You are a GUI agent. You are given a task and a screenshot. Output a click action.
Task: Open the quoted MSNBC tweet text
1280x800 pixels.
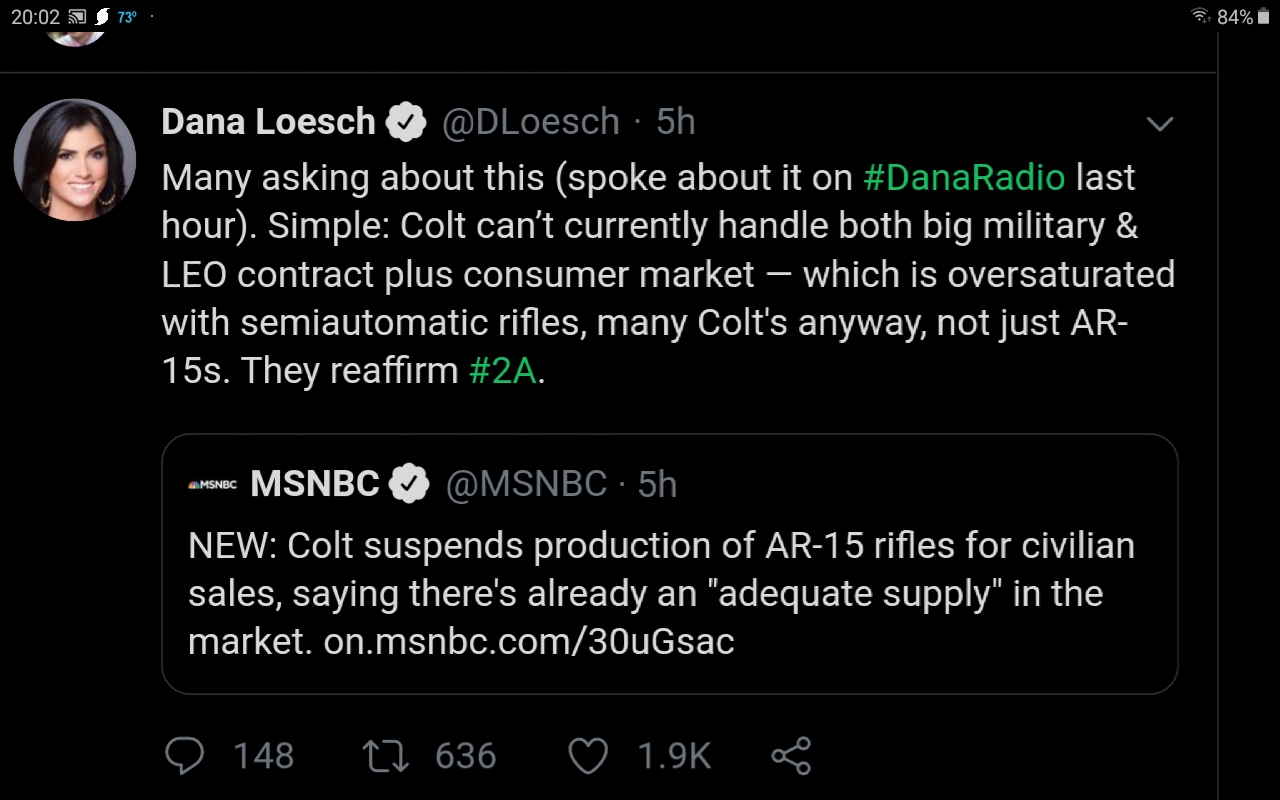661,593
